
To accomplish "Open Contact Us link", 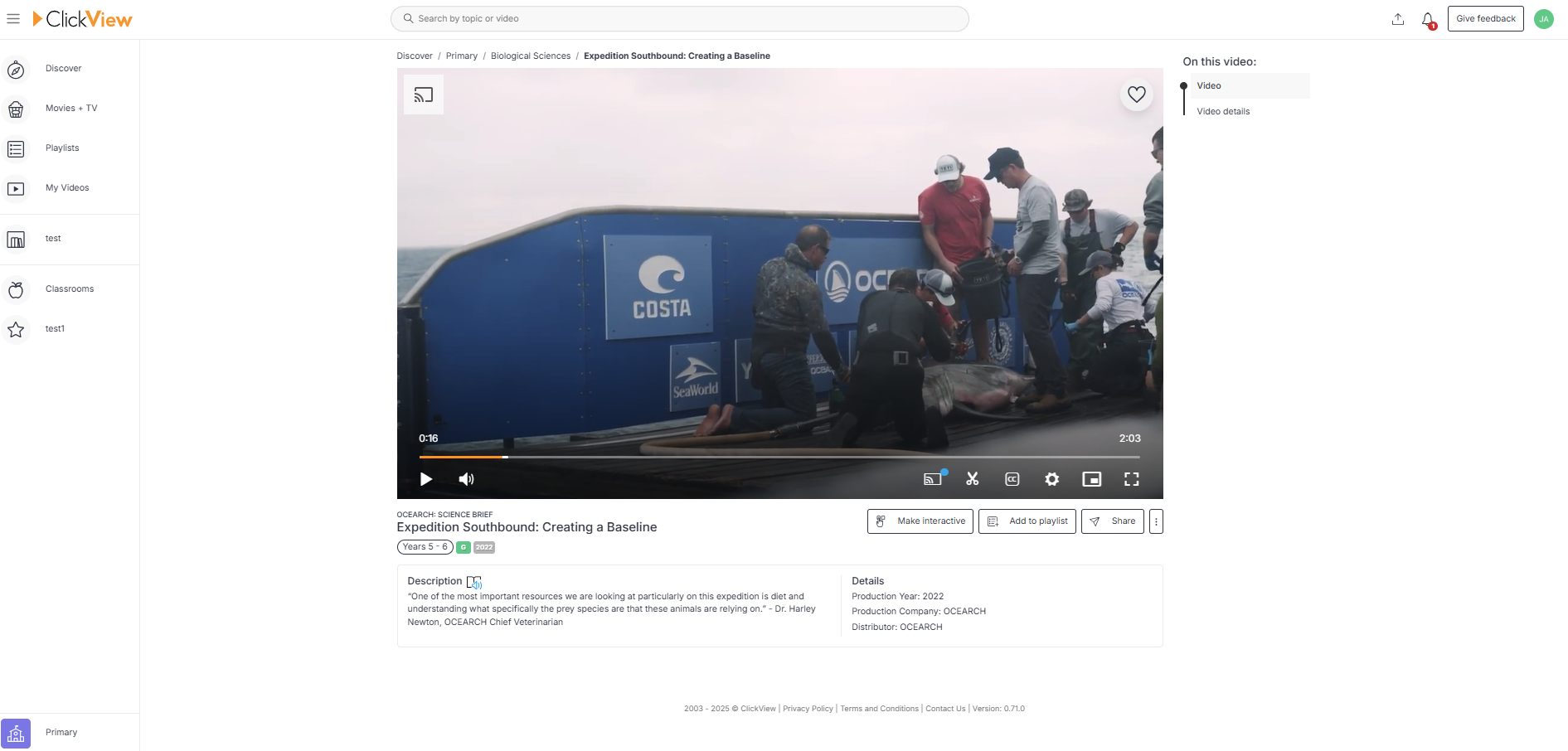I will pyautogui.click(x=945, y=709).
